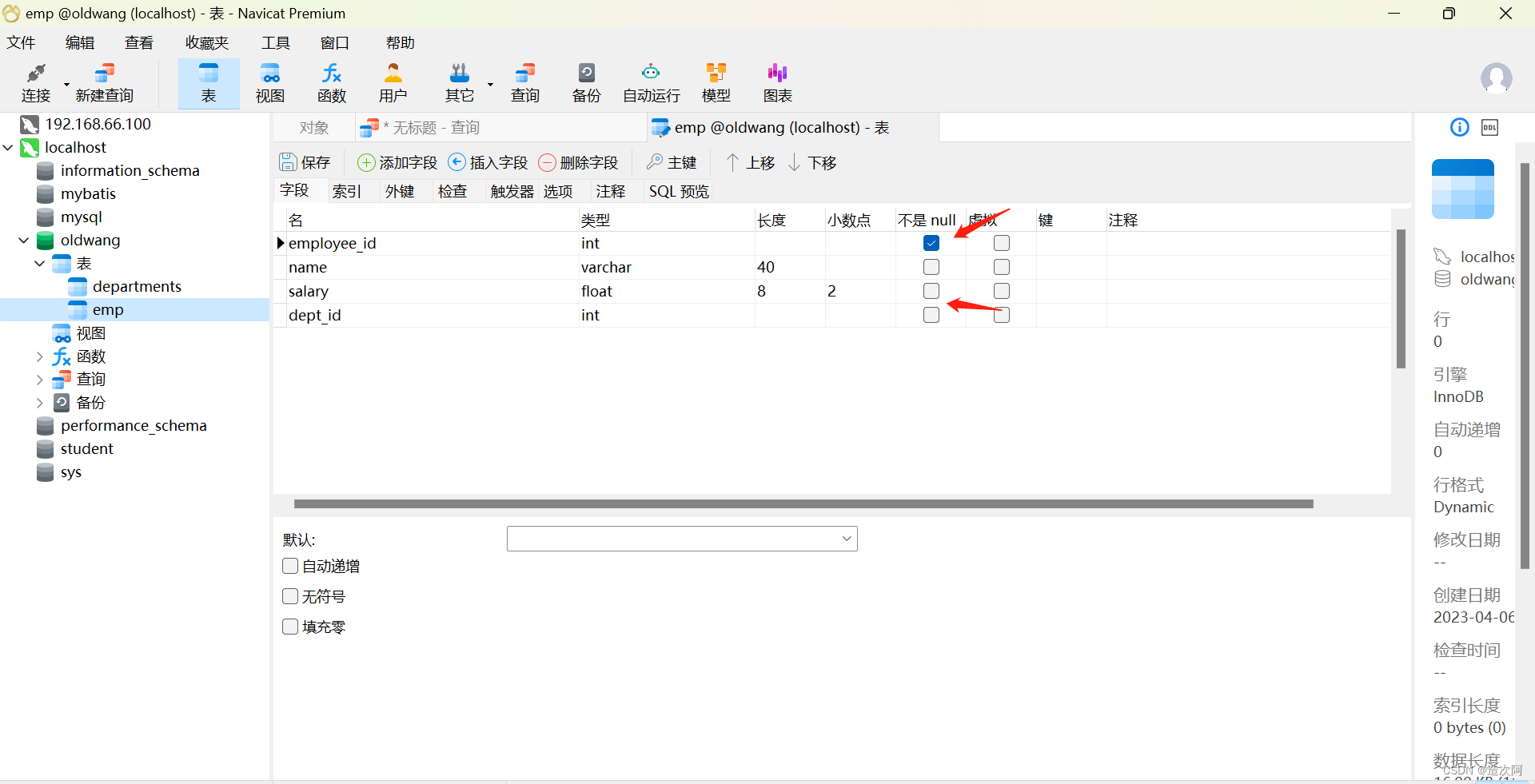
Task: Check 不是 null for dept_id field
Action: pyautogui.click(x=931, y=315)
